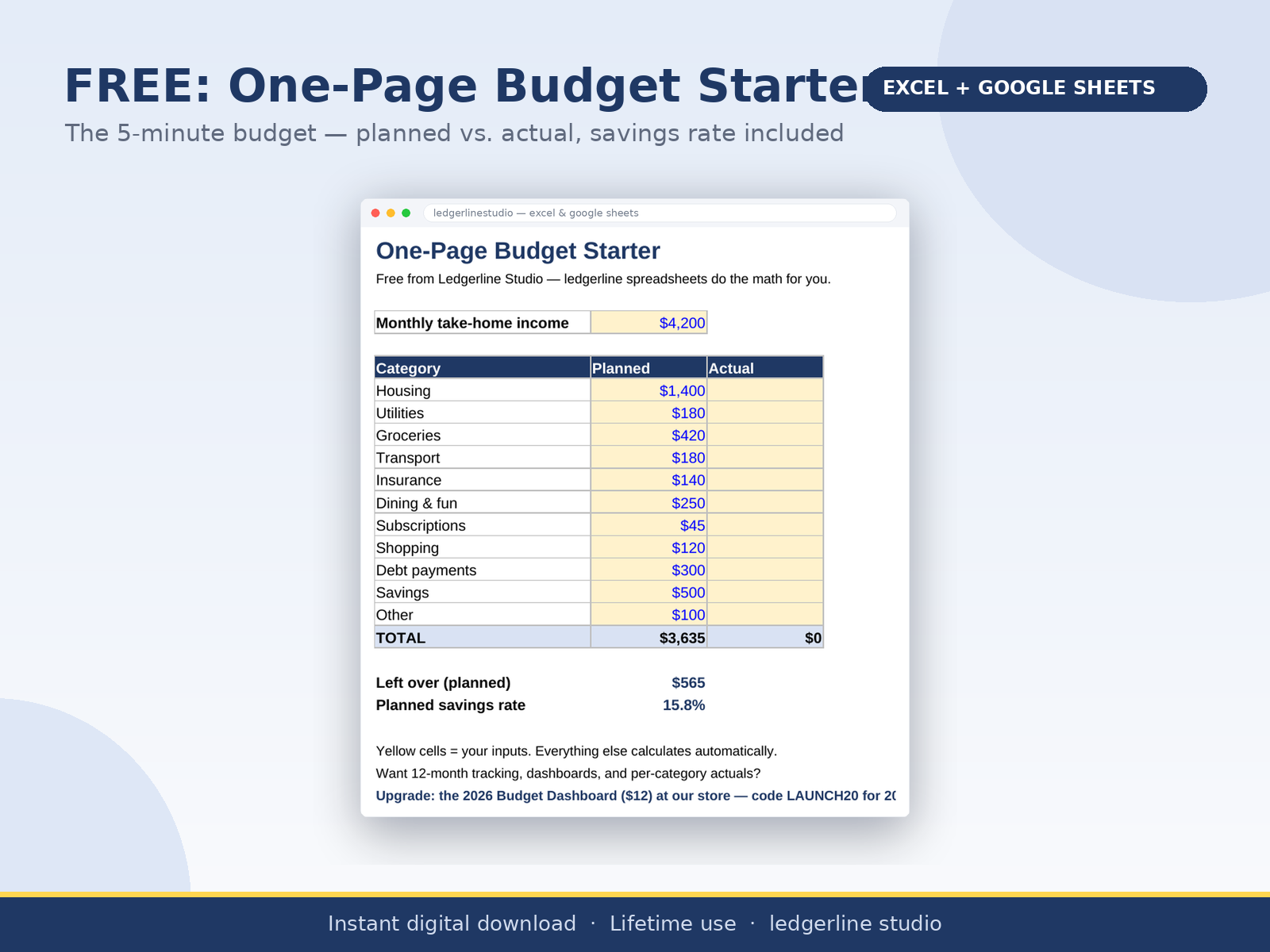Select the empty Actual cell for Savings
Image resolution: width=1270 pixels, height=952 pixels.
tap(765, 592)
